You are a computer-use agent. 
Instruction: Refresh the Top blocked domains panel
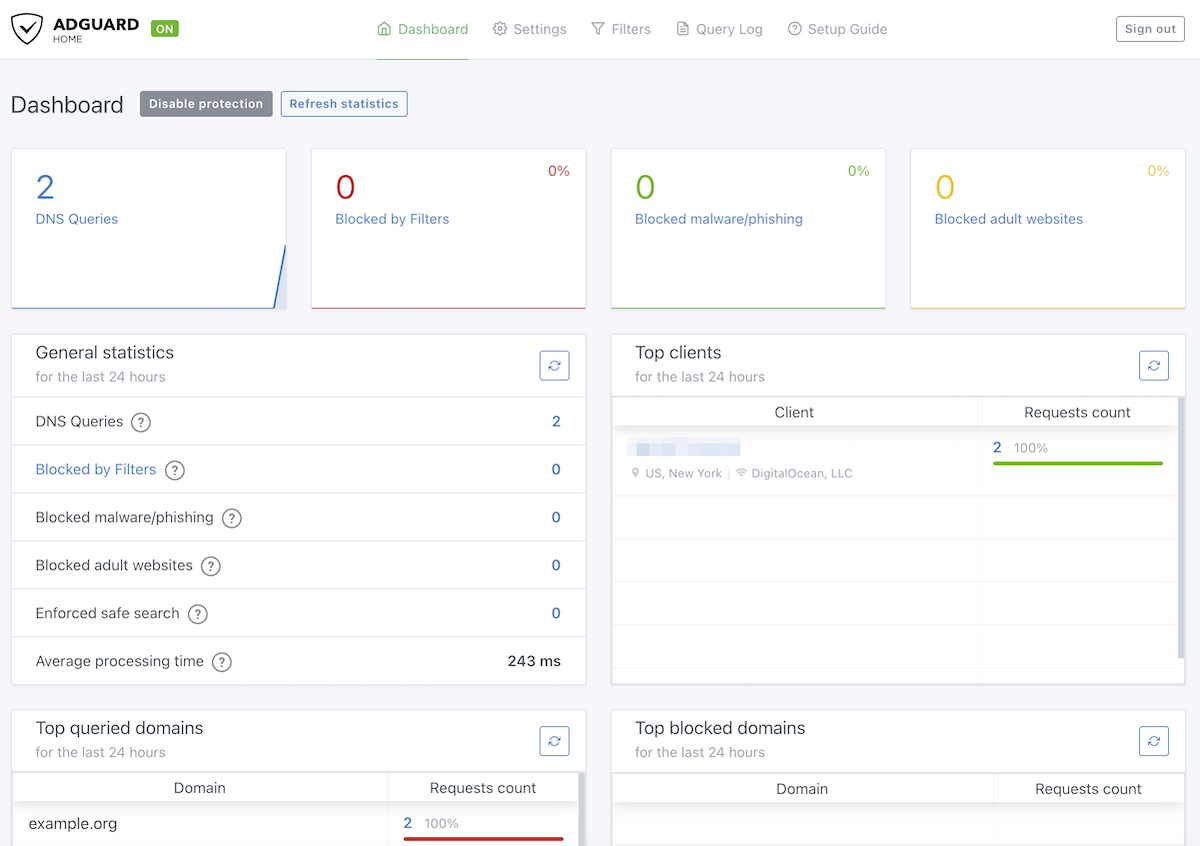1153,741
